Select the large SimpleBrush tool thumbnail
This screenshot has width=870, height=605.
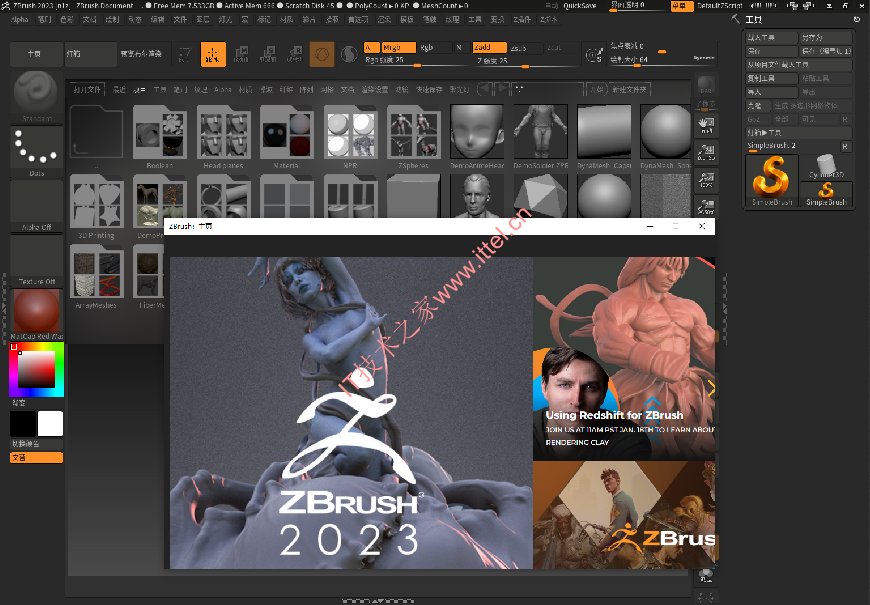[772, 181]
